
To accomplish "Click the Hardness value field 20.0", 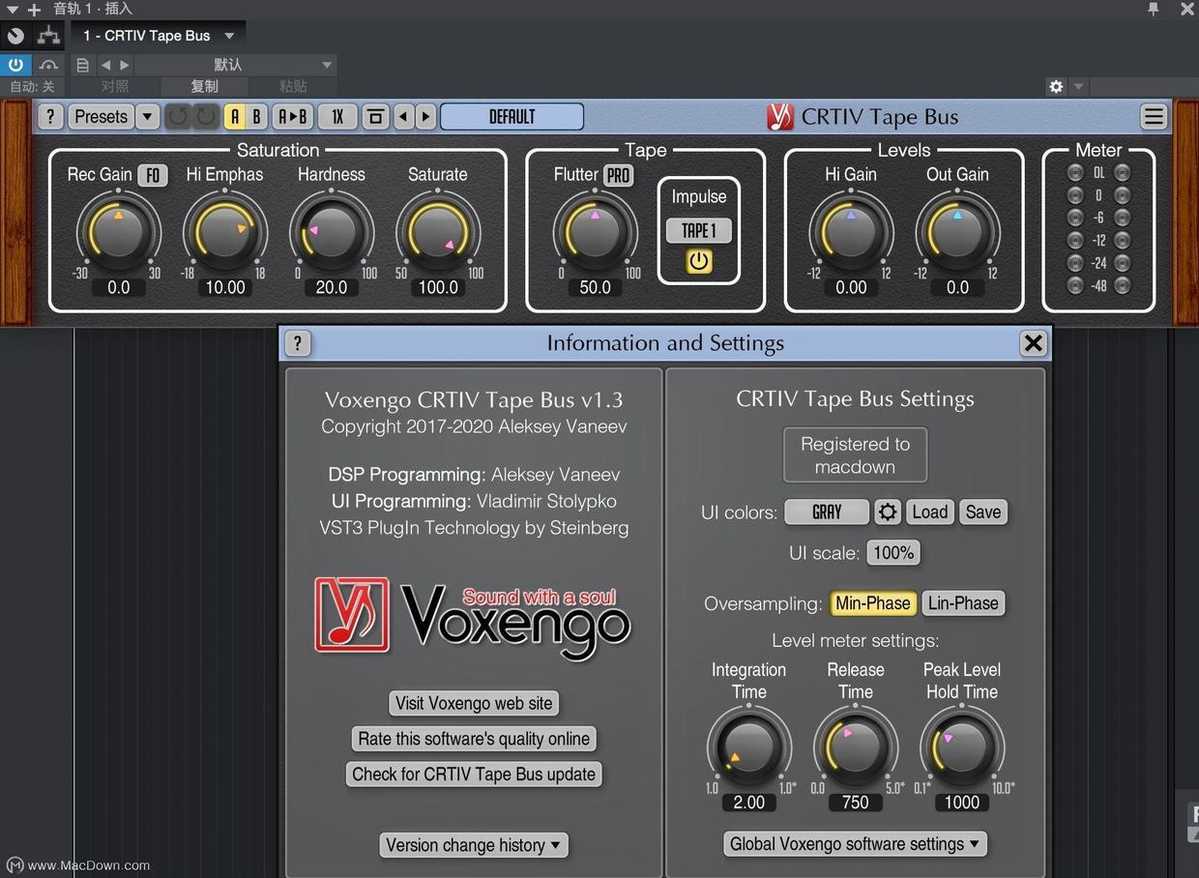I will click(x=331, y=288).
